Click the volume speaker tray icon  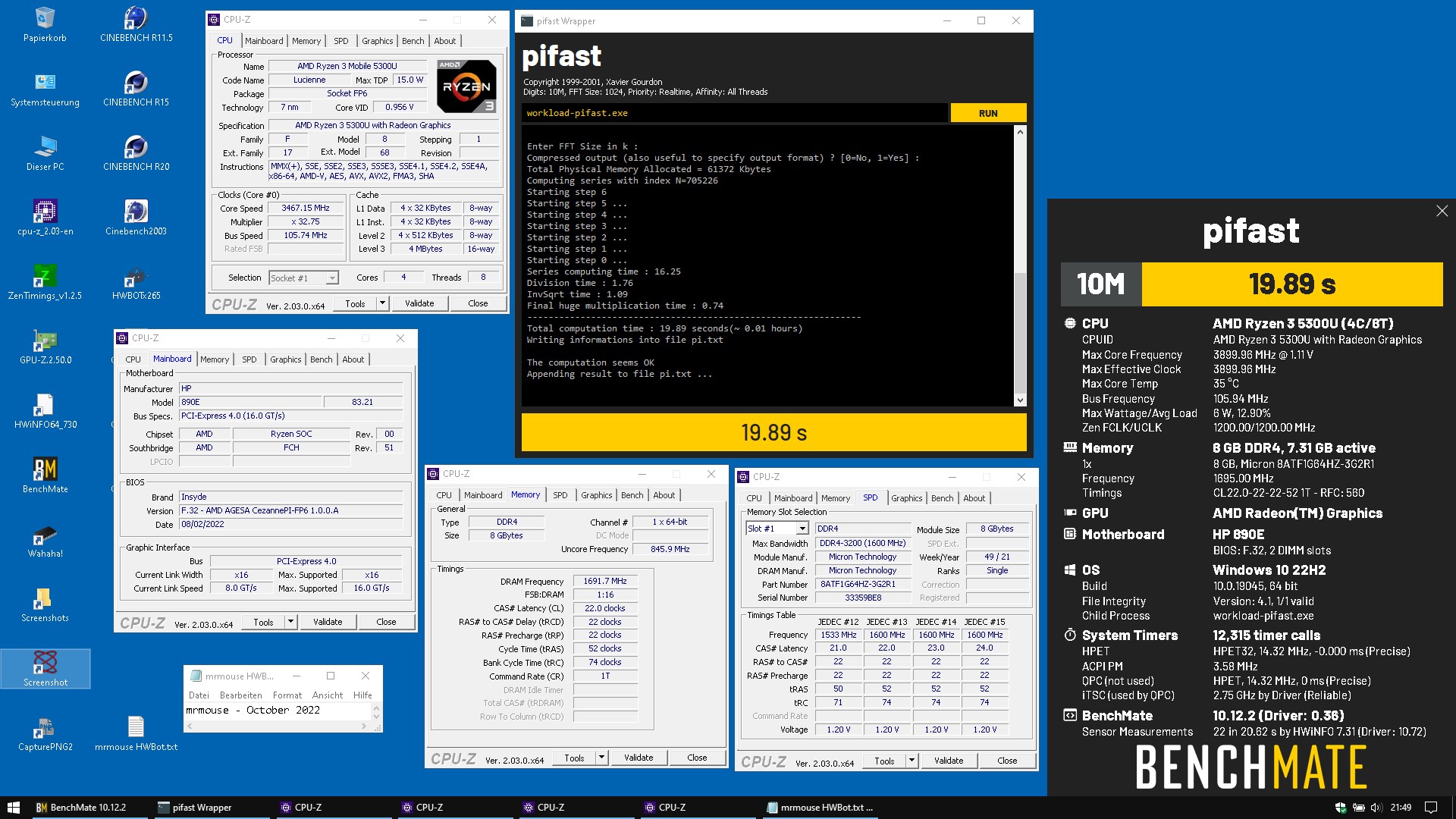pos(1376,808)
